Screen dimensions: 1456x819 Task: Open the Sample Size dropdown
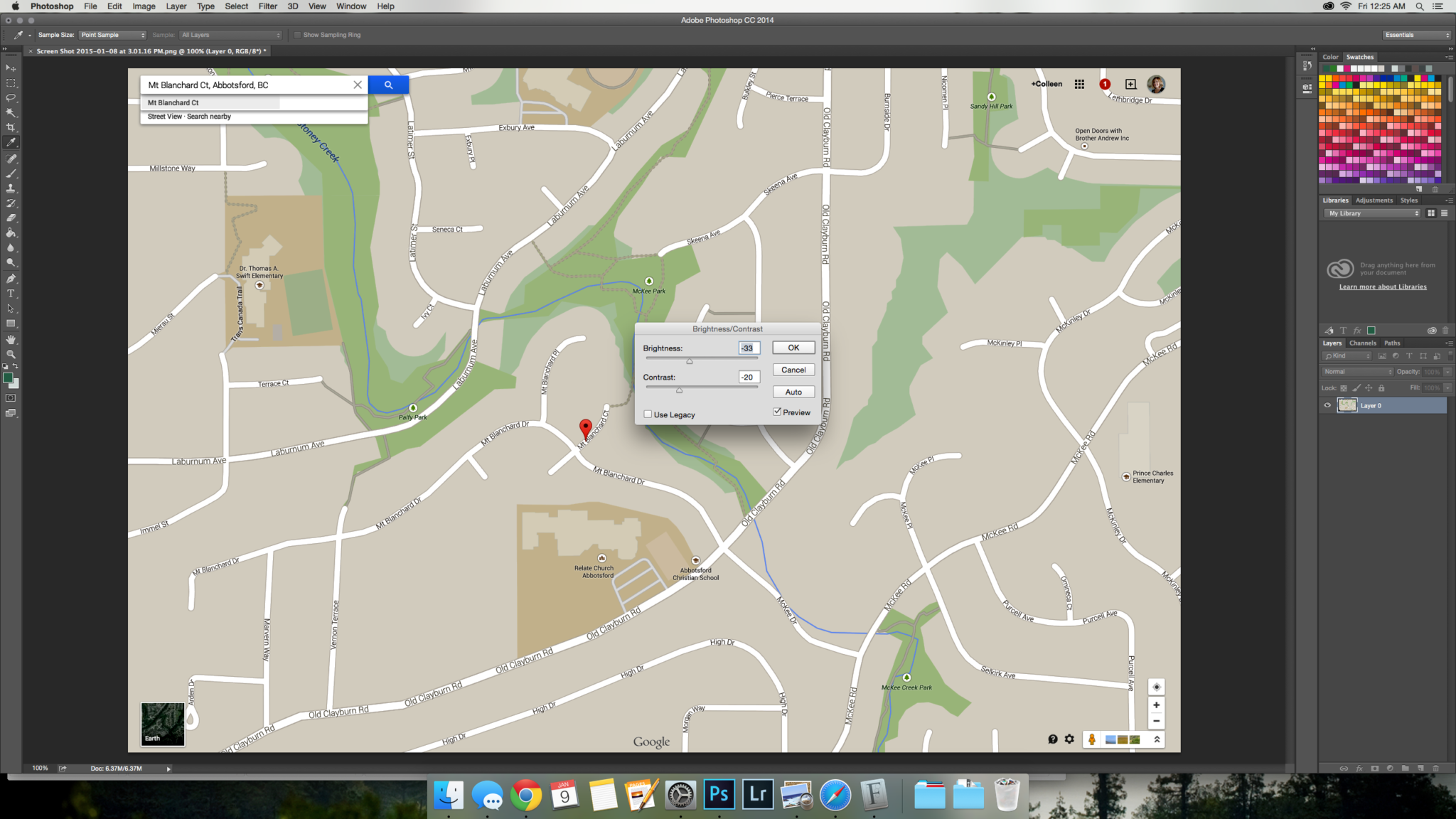coord(112,35)
